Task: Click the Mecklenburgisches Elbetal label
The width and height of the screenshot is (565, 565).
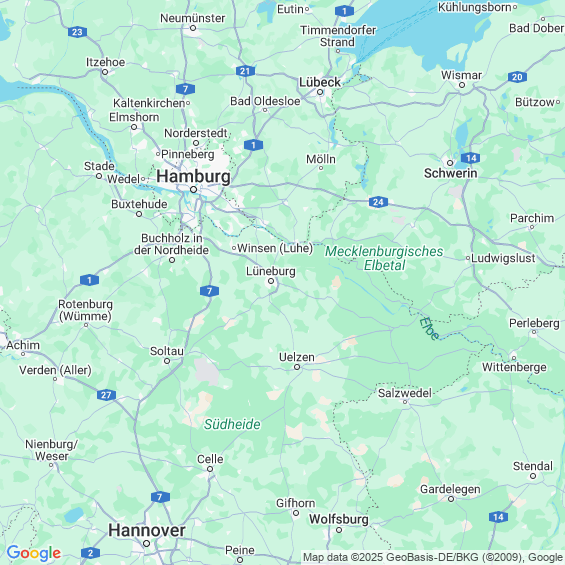Action: pyautogui.click(x=384, y=258)
